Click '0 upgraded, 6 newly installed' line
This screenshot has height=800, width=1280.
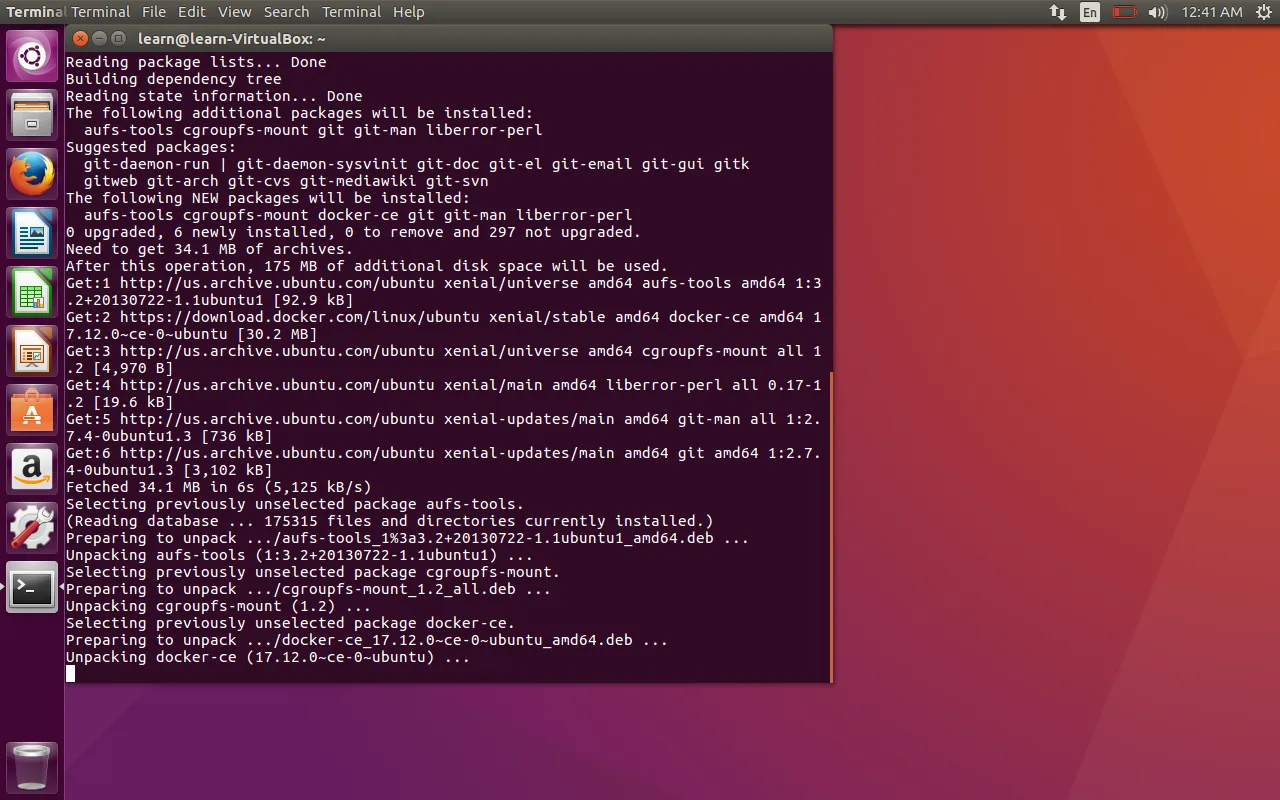354,232
